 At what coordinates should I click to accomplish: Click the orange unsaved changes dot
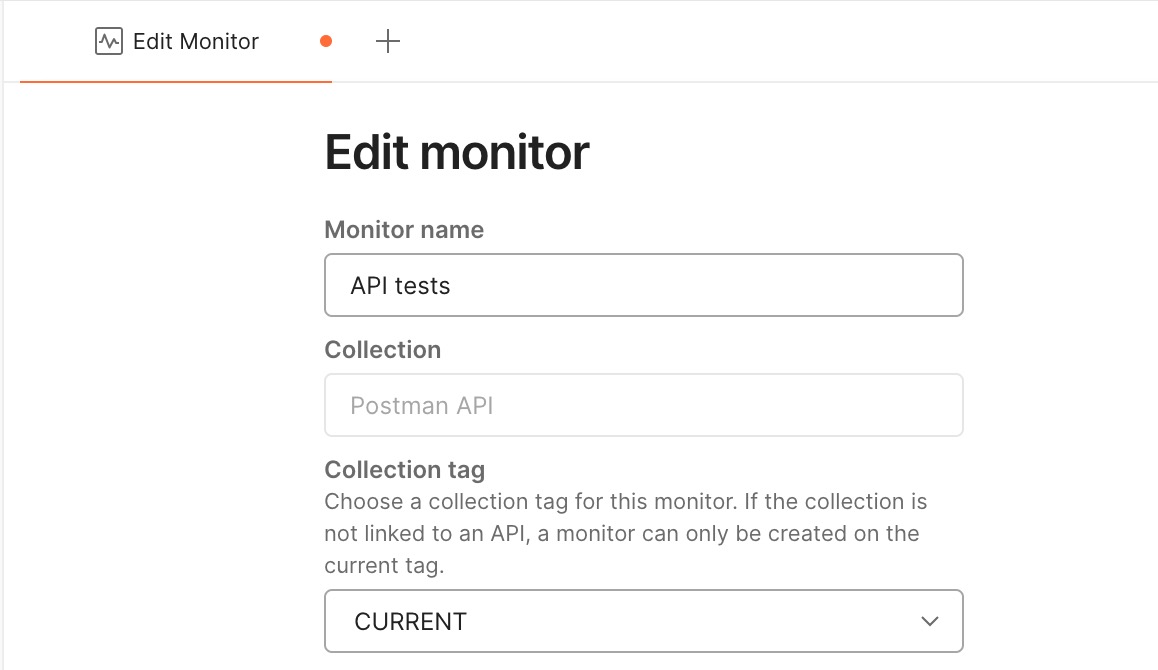click(325, 41)
